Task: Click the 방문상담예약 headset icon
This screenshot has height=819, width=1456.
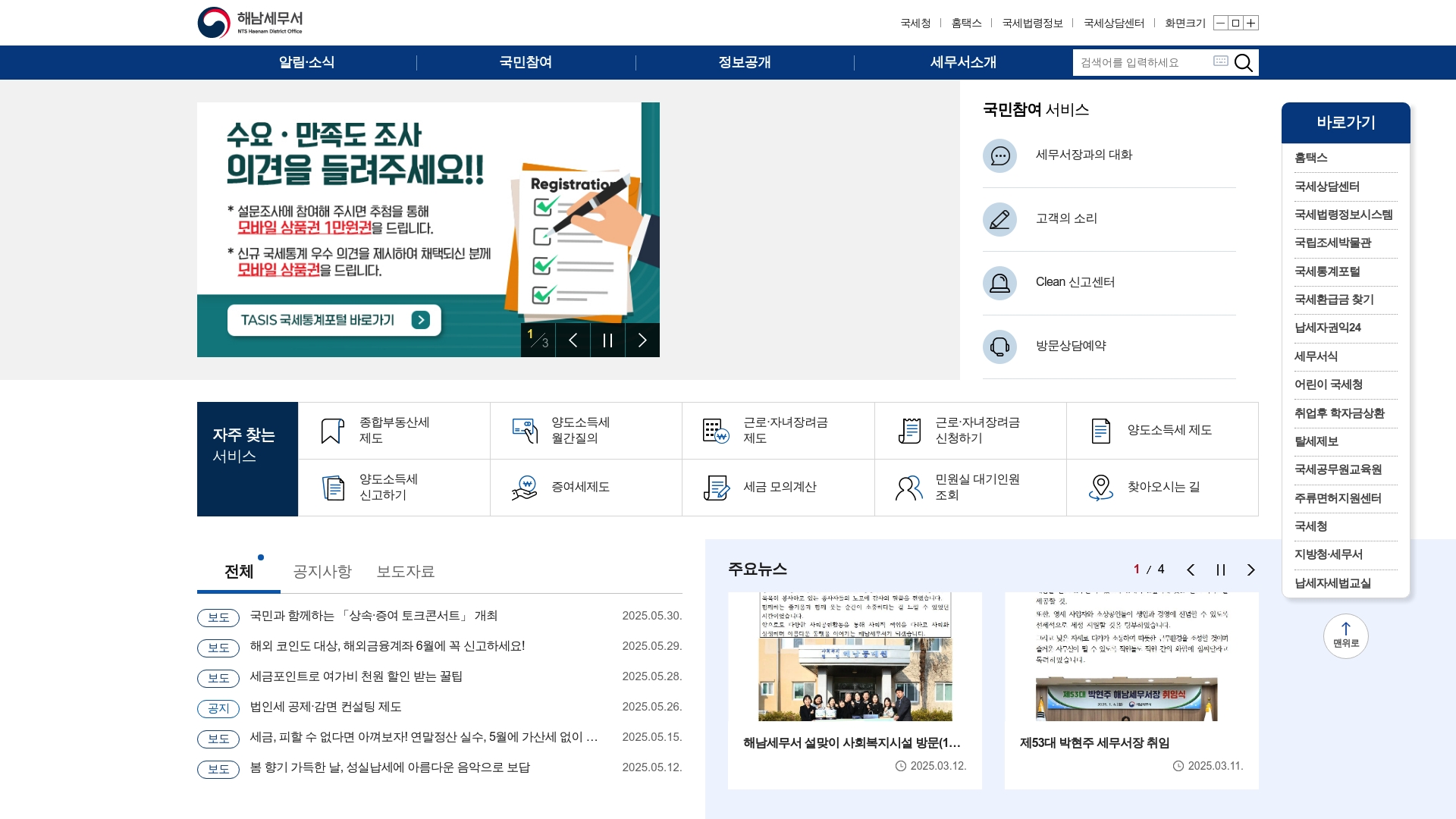Action: click(999, 347)
